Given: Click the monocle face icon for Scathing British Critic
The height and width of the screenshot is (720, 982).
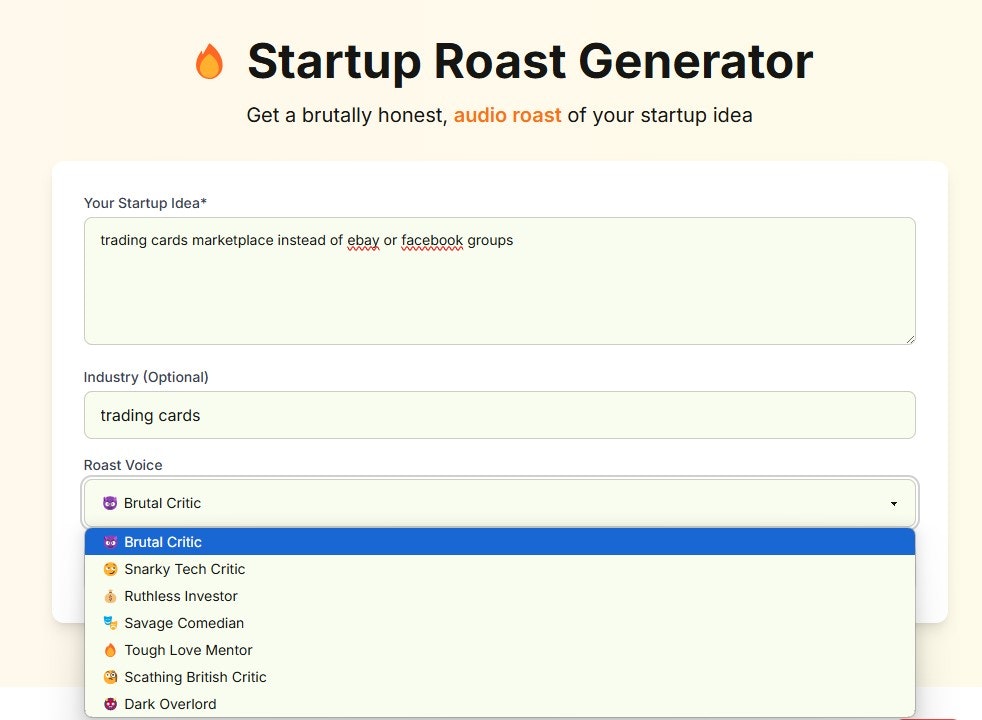Looking at the screenshot, I should (110, 676).
